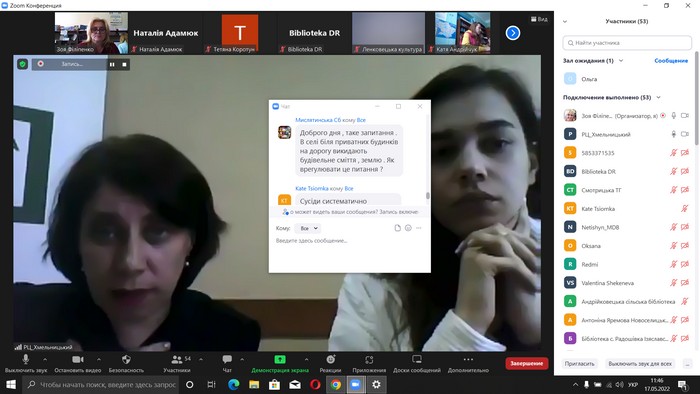
Task: Unmute Netishyn_MDB participant
Action: point(674,227)
